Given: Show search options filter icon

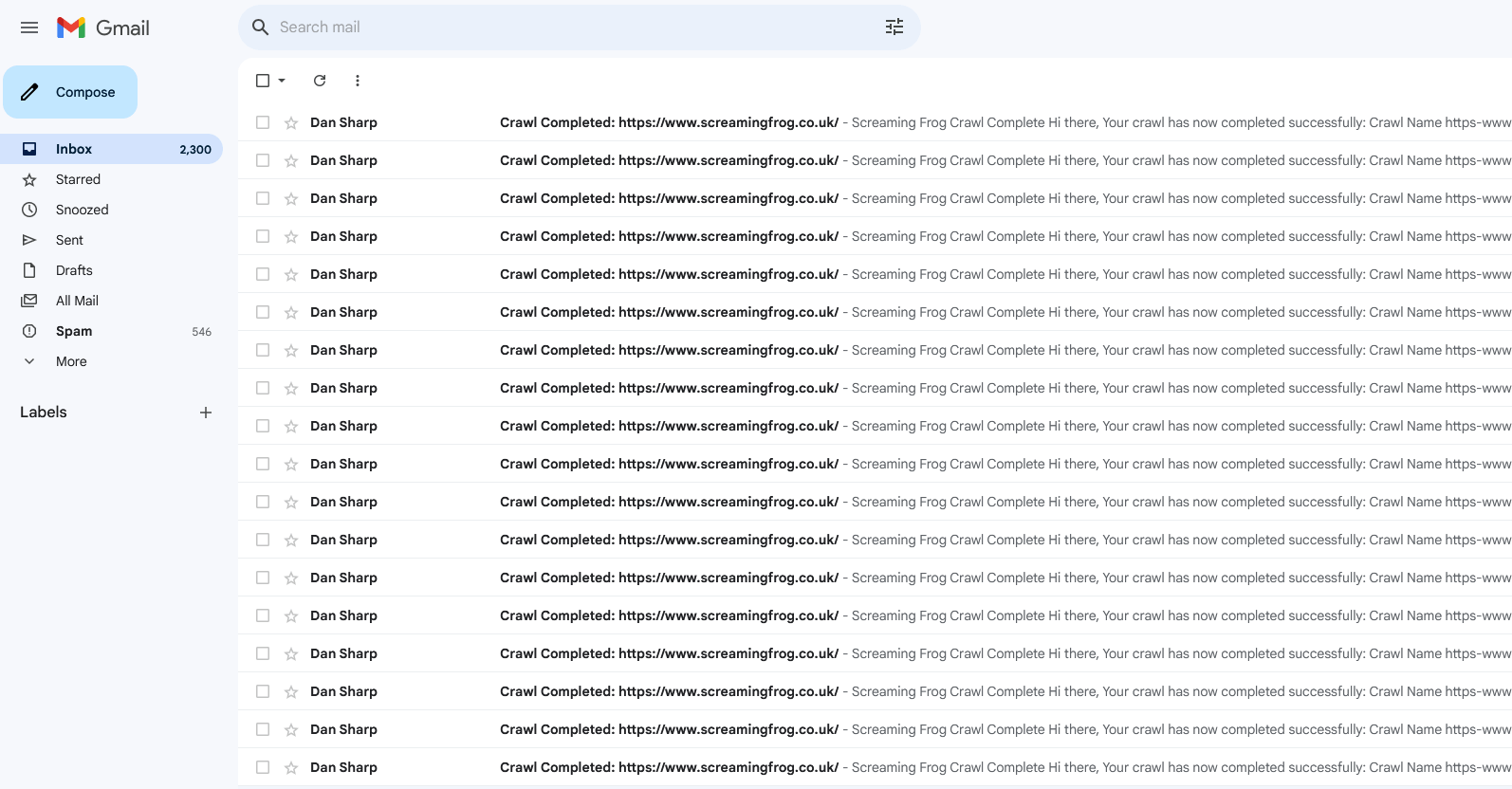Looking at the screenshot, I should [x=894, y=28].
